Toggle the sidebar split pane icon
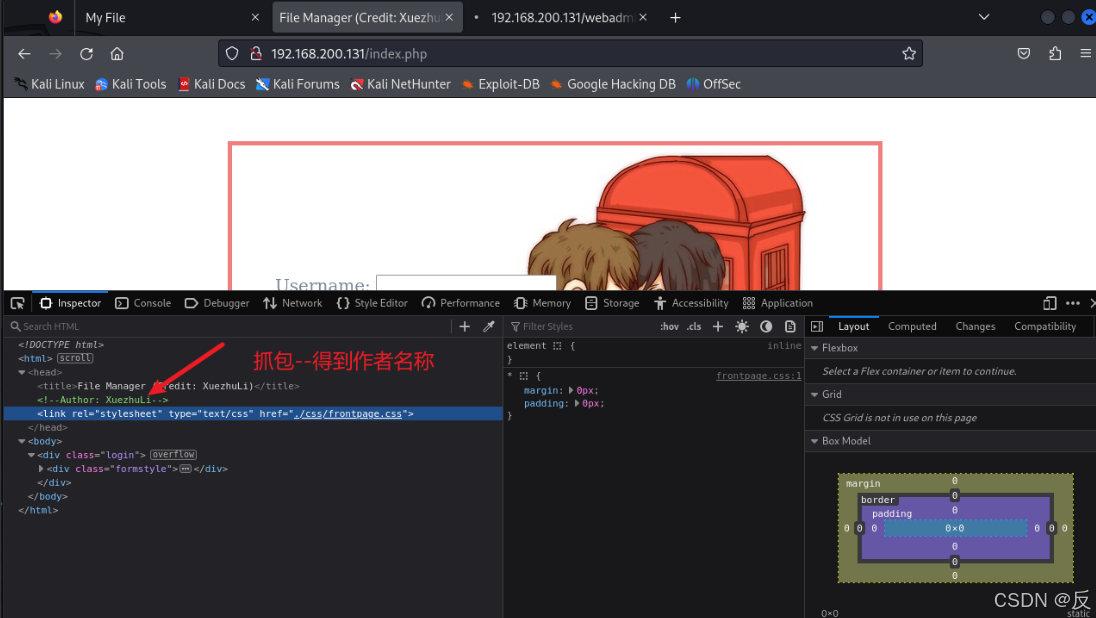Screen dimensions: 1096x618 [x=816, y=326]
